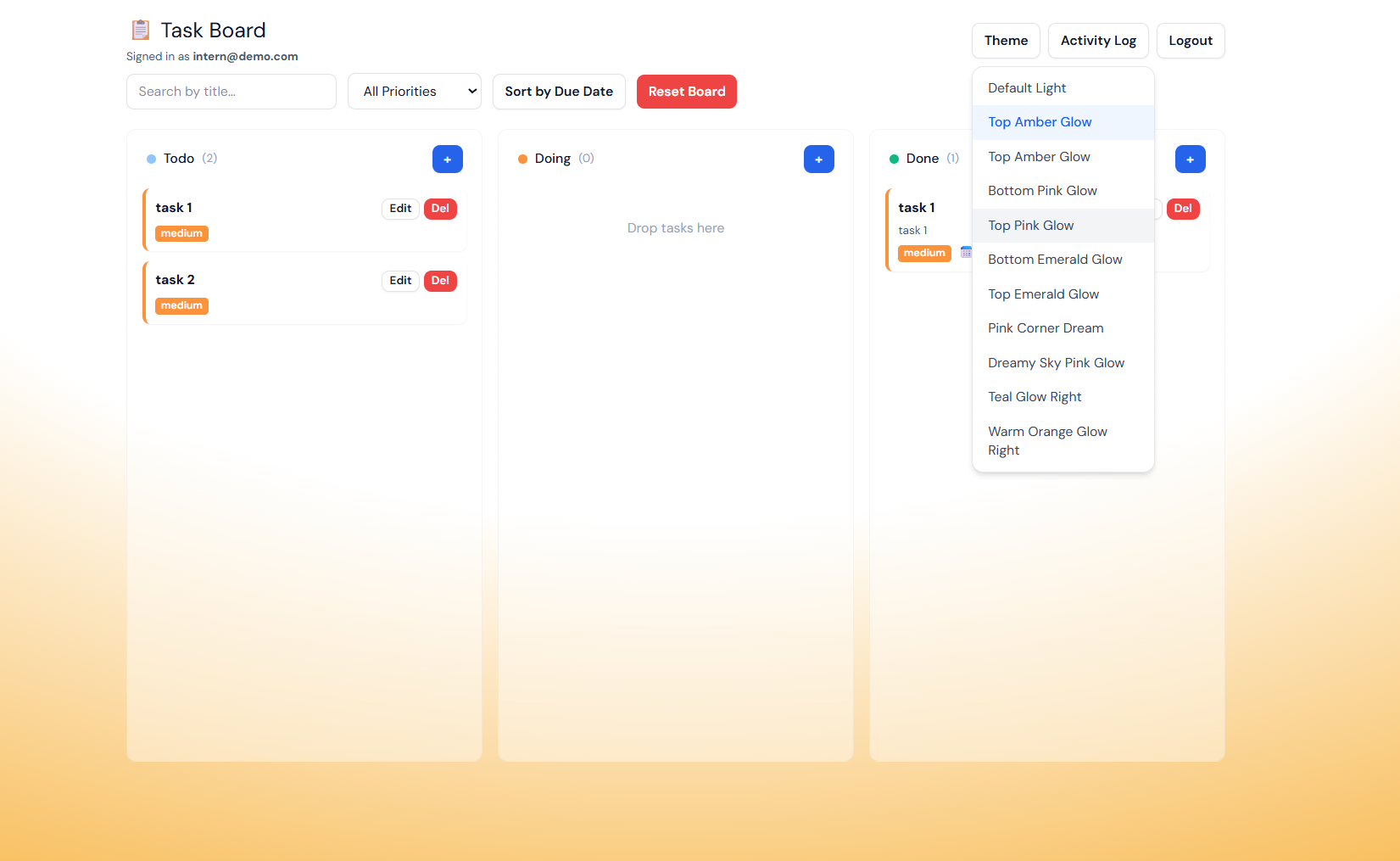Open Edit for task 2

tap(400, 281)
